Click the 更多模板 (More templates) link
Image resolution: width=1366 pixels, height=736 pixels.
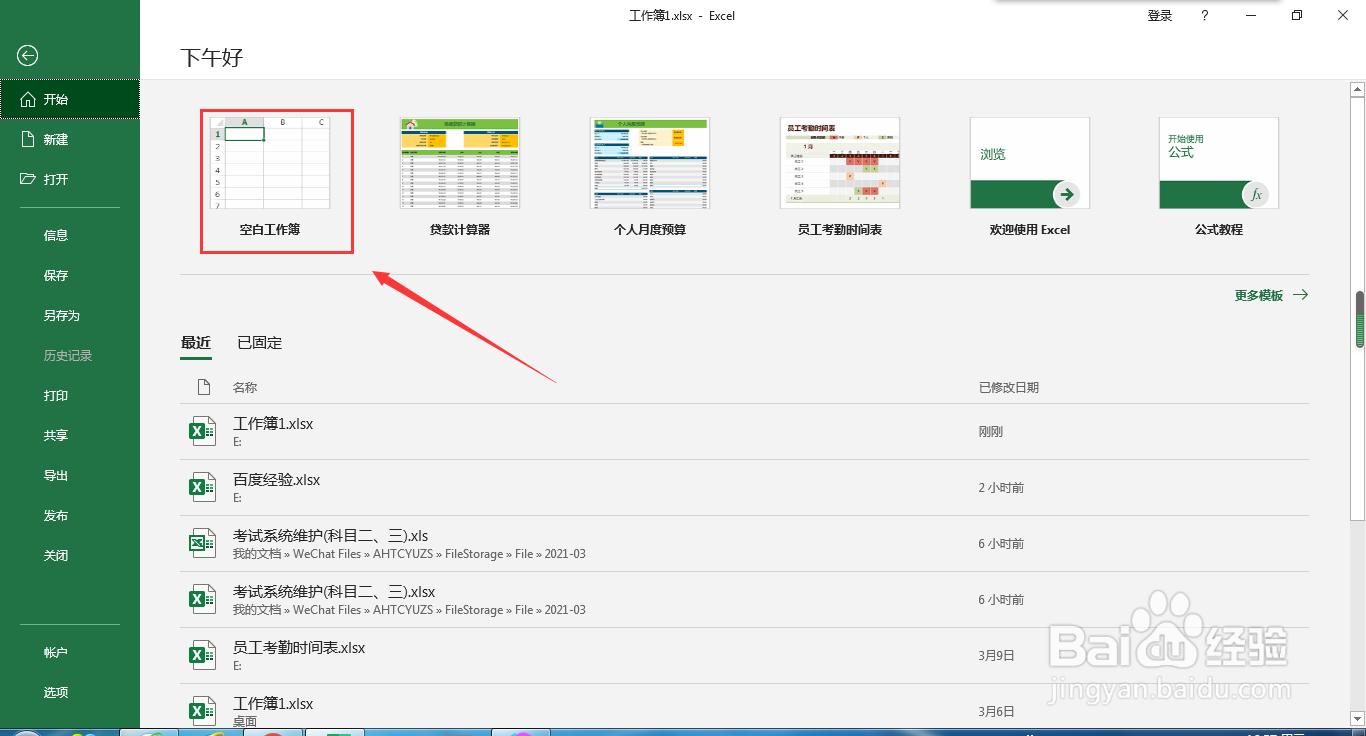coord(1260,295)
